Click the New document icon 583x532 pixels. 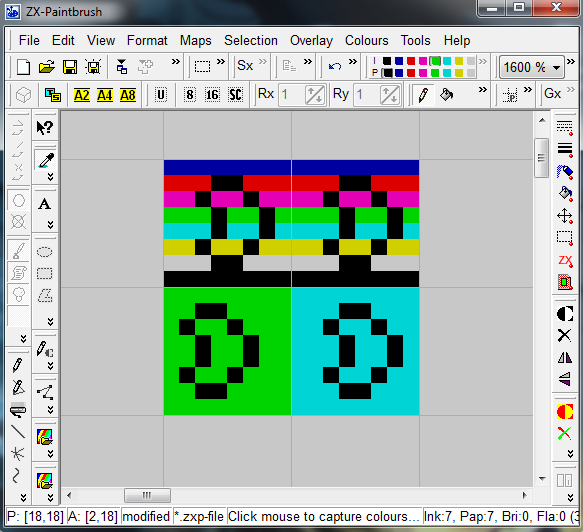pos(23,67)
